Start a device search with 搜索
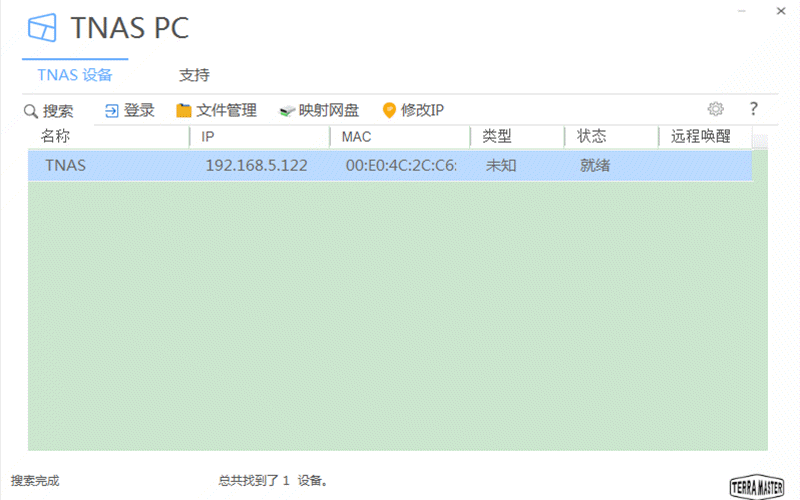 49,111
